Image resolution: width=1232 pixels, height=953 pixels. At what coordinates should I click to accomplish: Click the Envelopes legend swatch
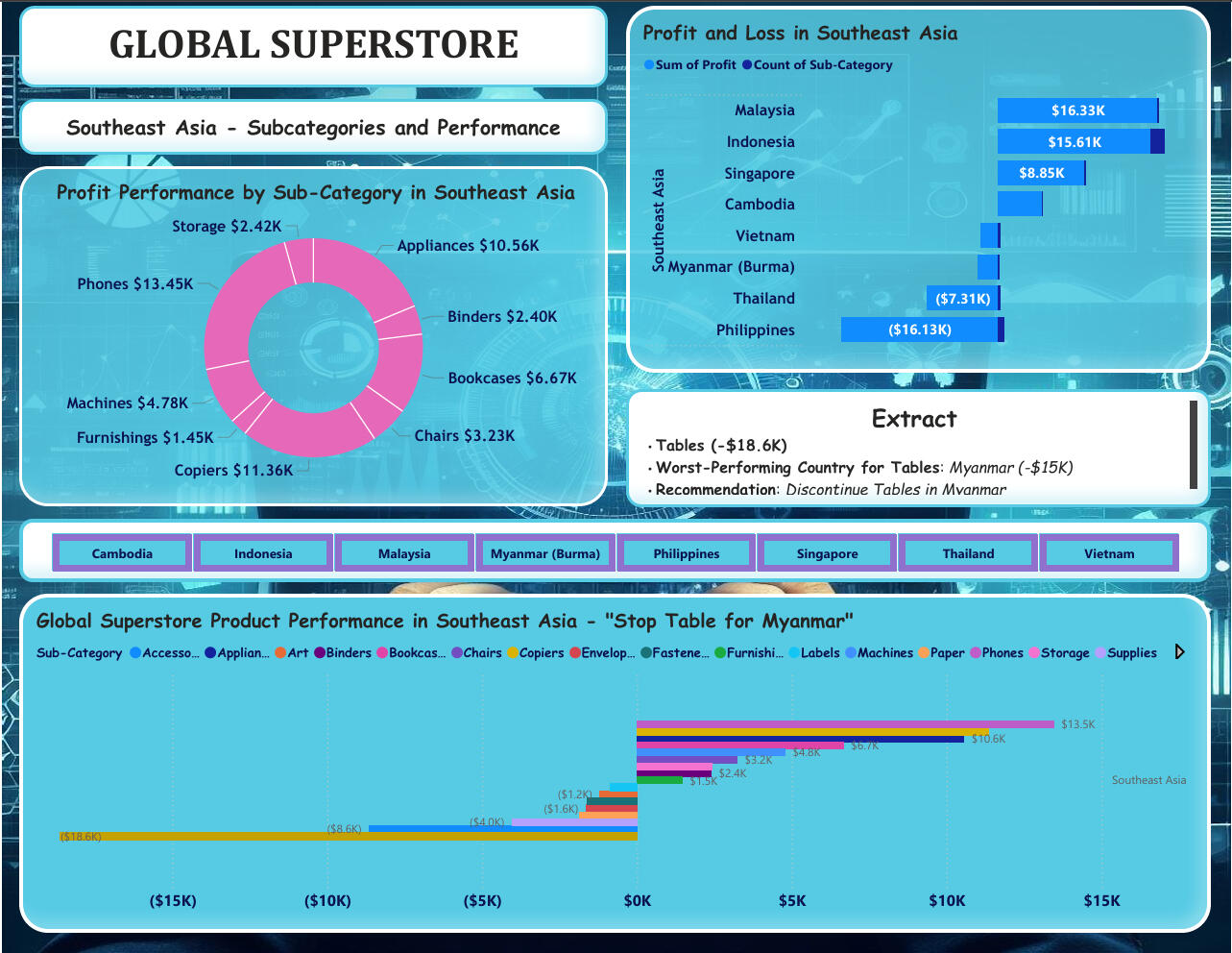coord(575,653)
